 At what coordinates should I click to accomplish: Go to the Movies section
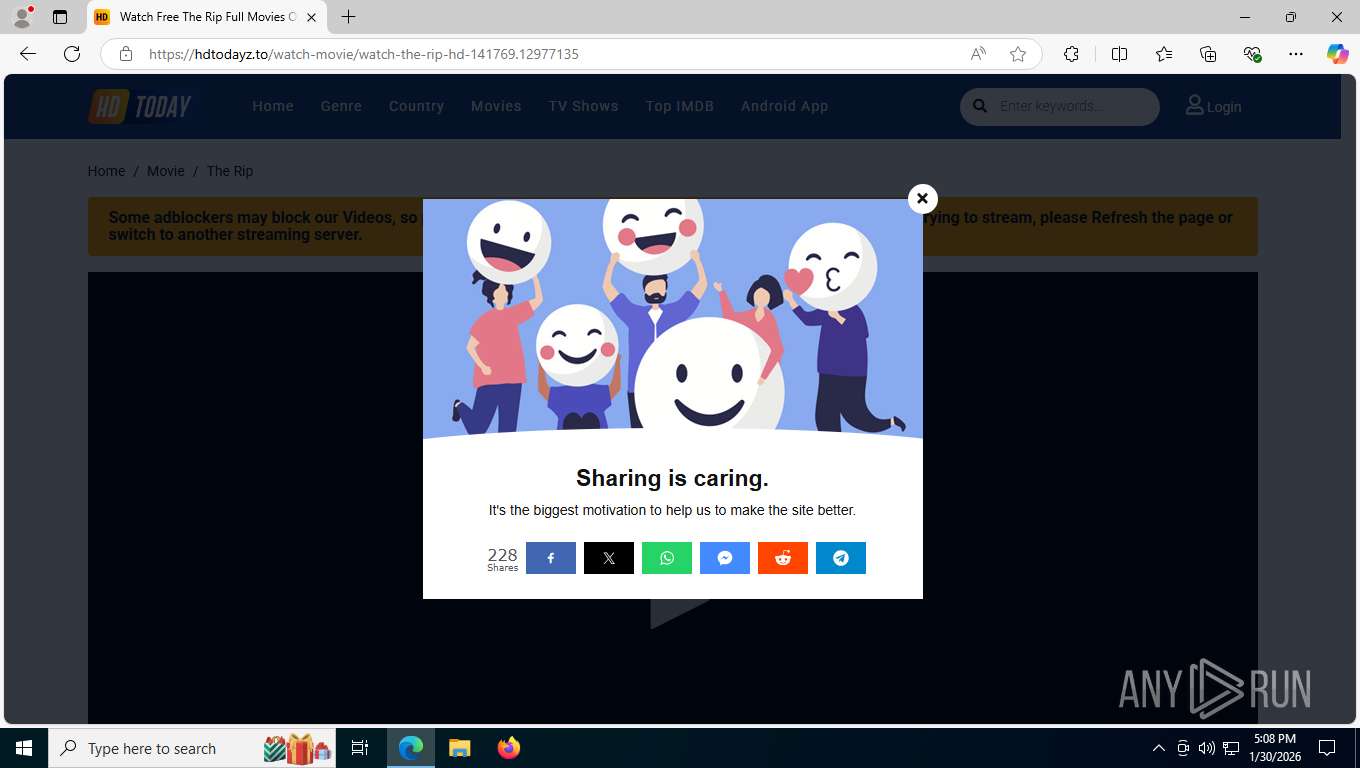coord(496,106)
